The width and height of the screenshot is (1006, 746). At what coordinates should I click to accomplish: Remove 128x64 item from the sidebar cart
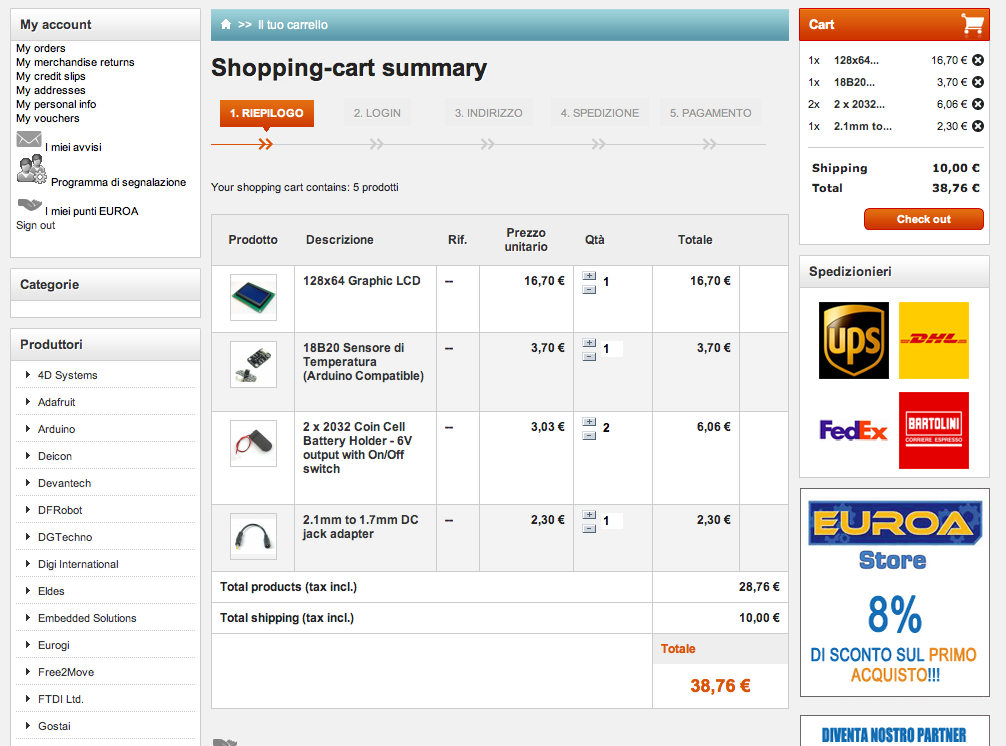point(978,60)
